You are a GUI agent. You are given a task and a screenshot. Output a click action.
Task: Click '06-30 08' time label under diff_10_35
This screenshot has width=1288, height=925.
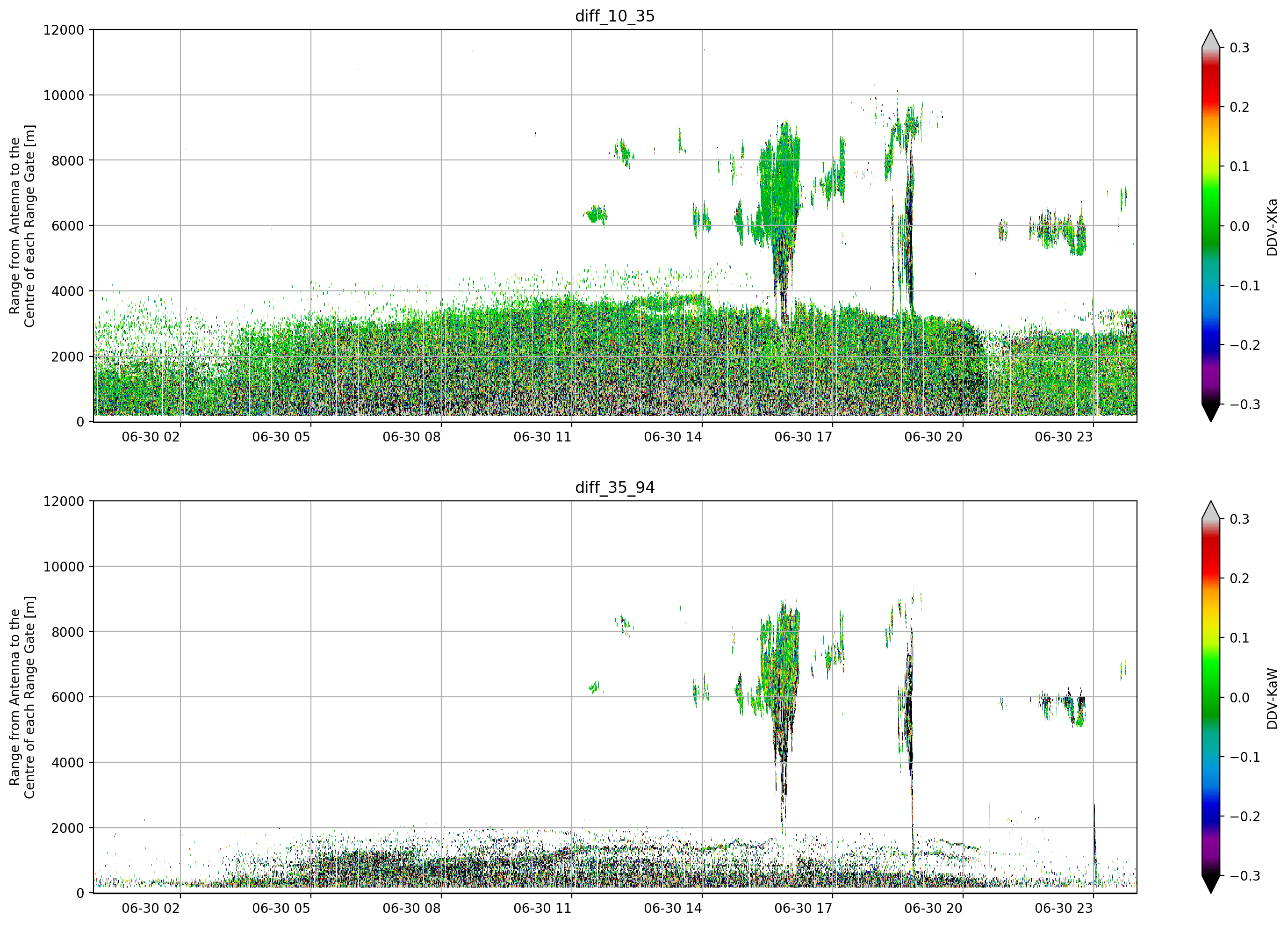click(x=412, y=437)
